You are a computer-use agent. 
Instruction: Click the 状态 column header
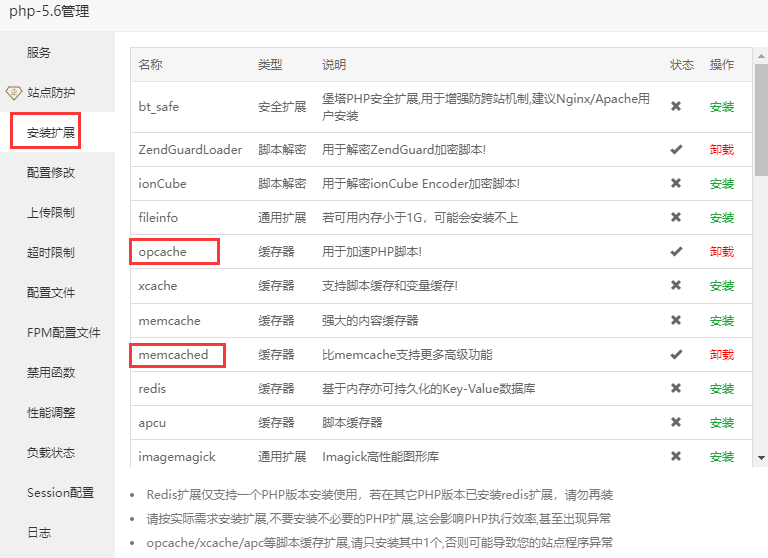(682, 64)
